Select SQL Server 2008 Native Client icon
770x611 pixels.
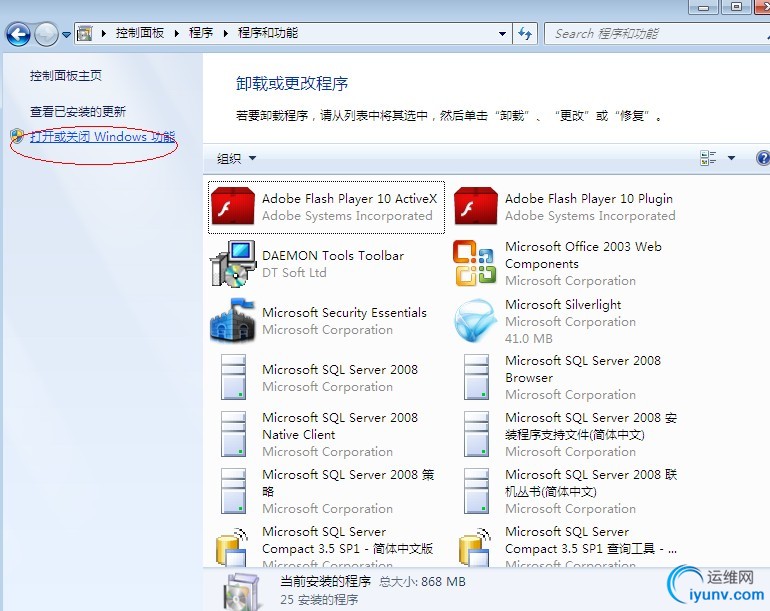(x=233, y=434)
